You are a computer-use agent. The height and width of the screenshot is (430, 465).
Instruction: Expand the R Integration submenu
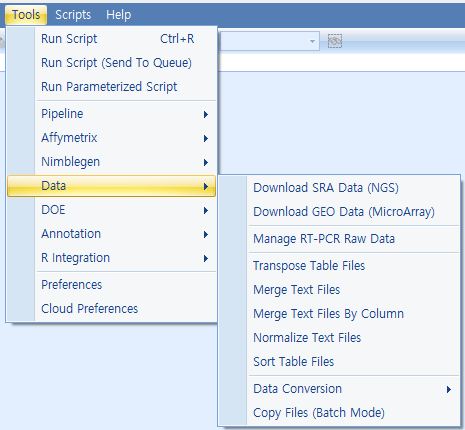(112, 258)
